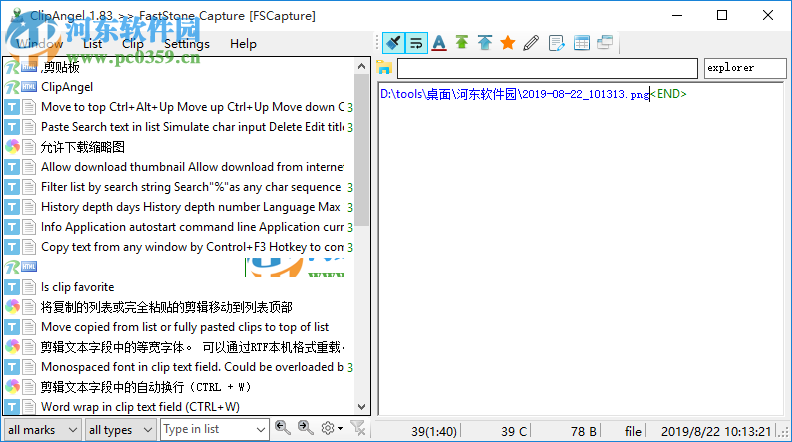
Task: Click the colorful app icon beside 允许下载缩略图
Action: (12, 147)
